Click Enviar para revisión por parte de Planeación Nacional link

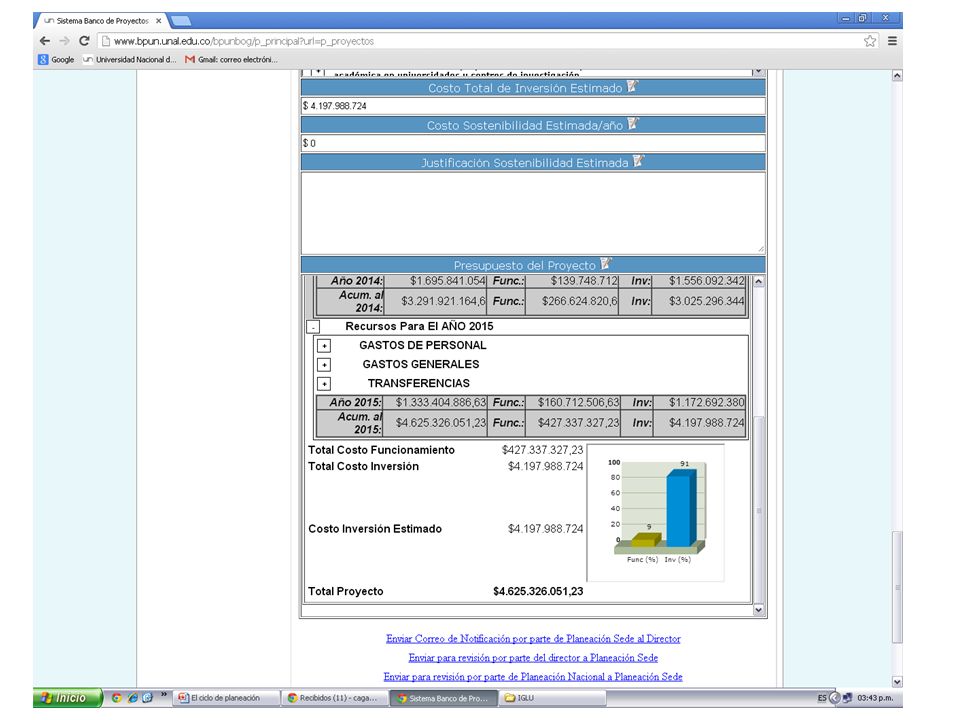point(533,677)
